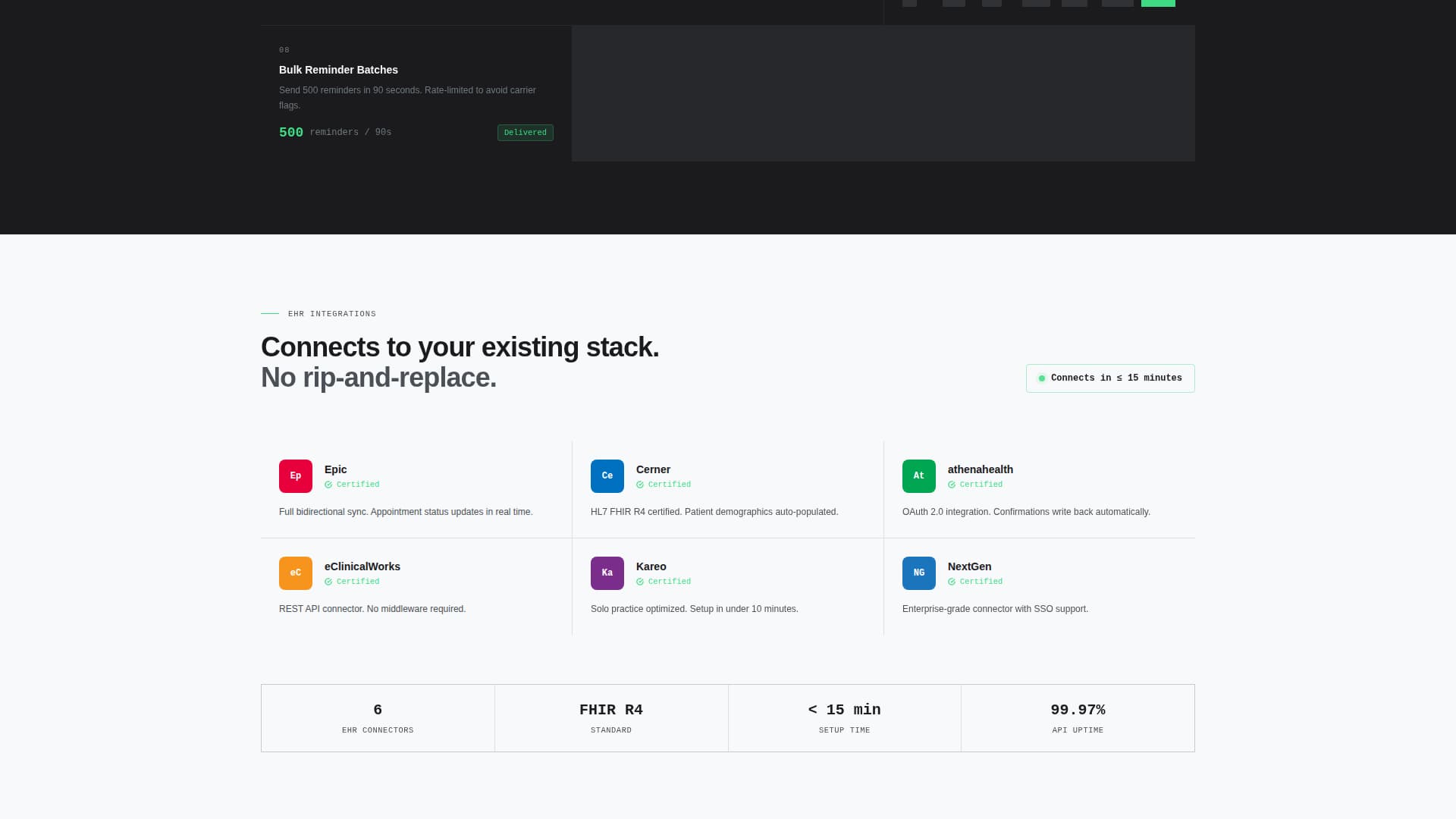Click the Connects to your existing stack heading
This screenshot has width=1456, height=819.
(460, 347)
